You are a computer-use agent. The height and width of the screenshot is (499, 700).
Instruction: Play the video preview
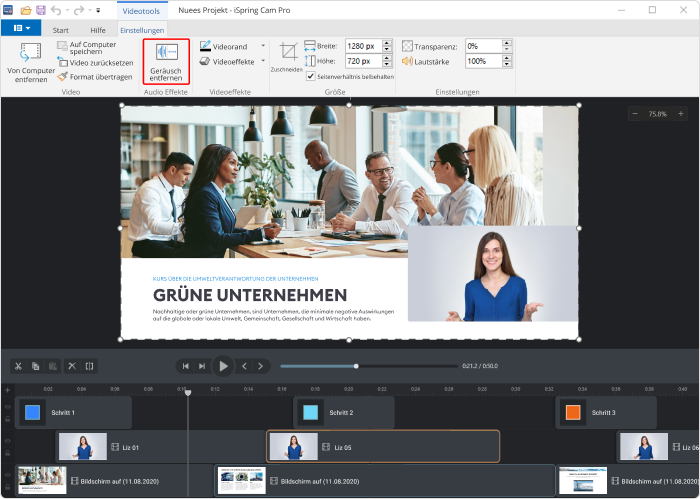223,366
